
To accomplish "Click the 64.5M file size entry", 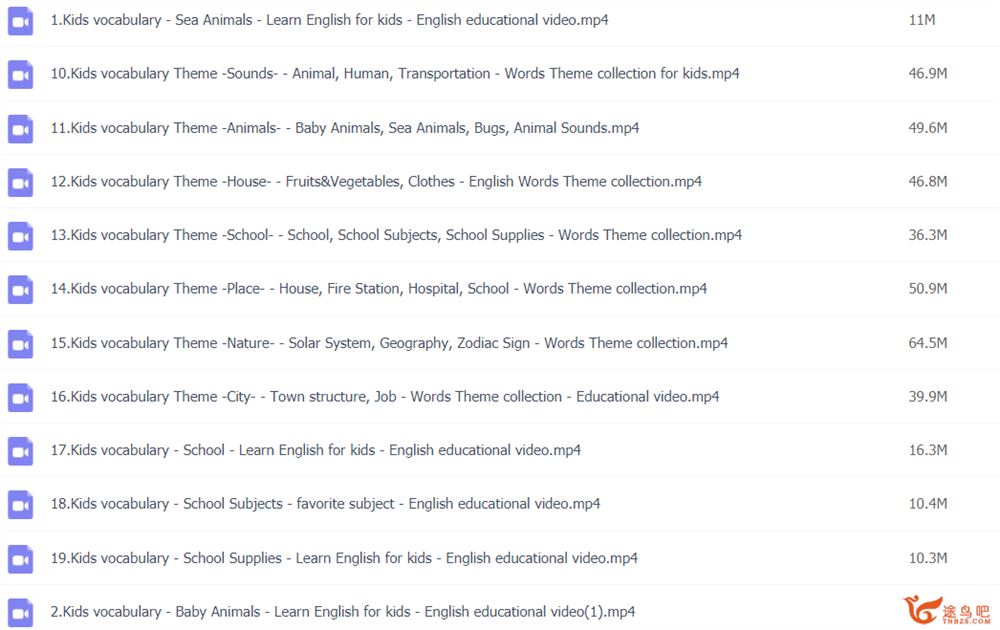I will click(927, 343).
